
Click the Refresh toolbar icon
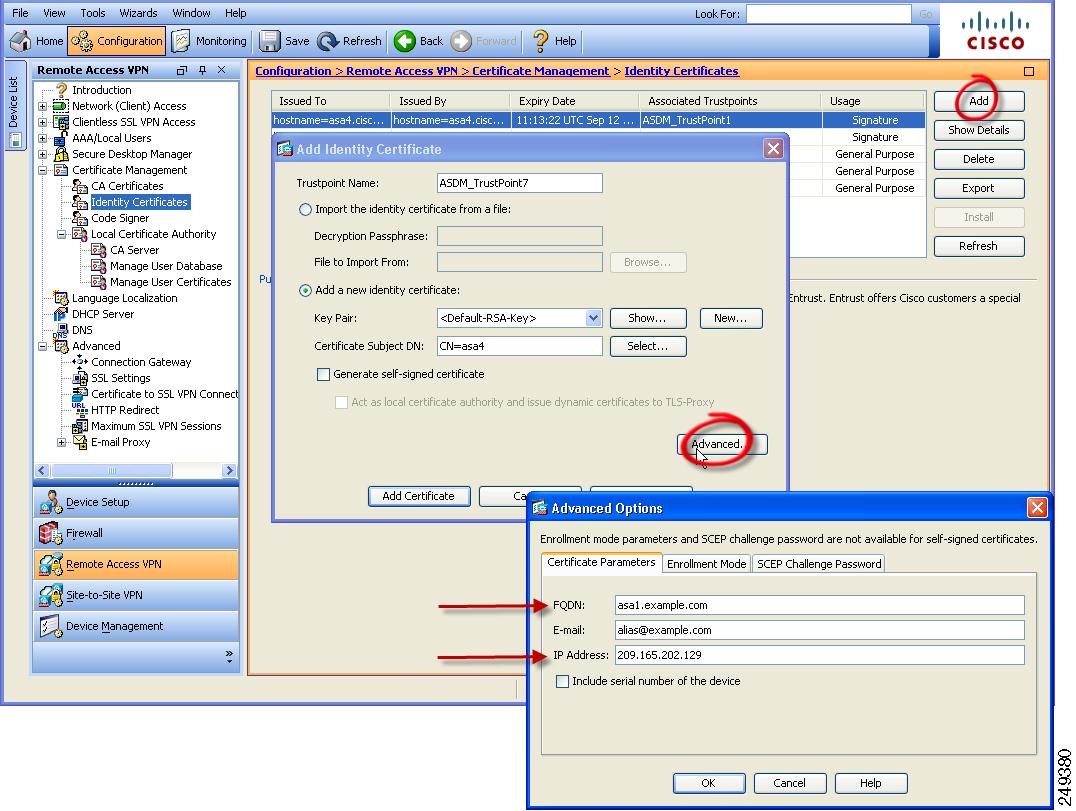(328, 41)
